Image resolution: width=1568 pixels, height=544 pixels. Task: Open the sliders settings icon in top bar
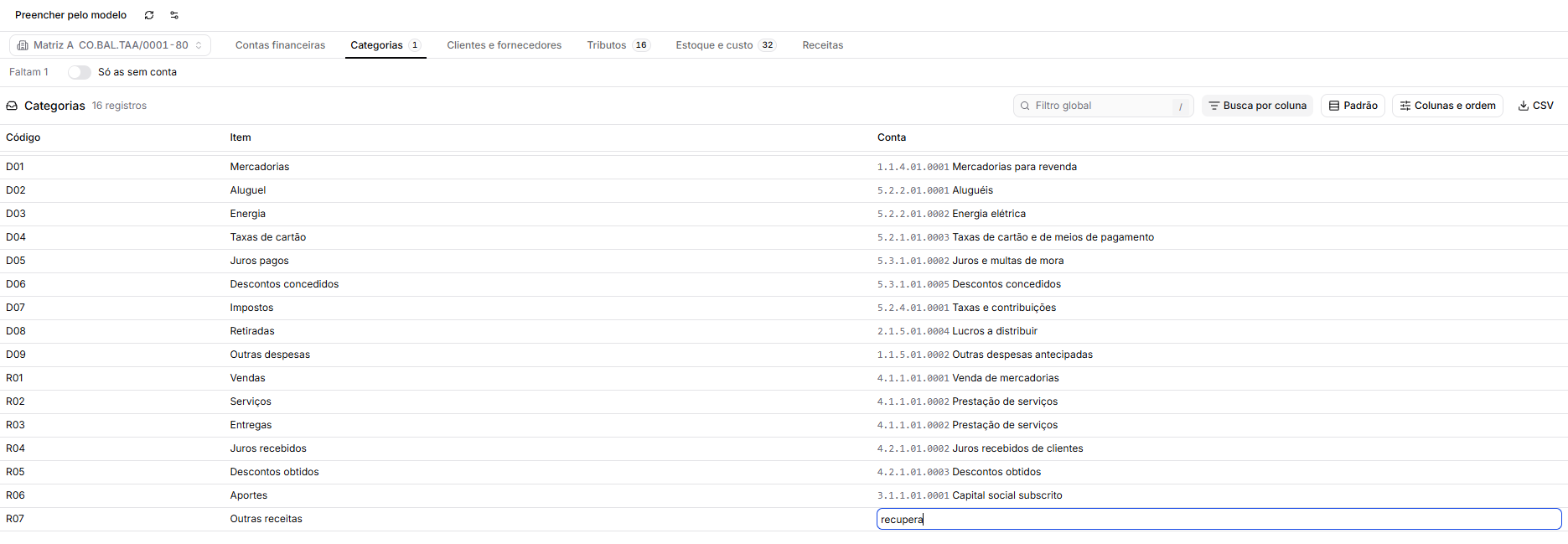click(x=175, y=15)
